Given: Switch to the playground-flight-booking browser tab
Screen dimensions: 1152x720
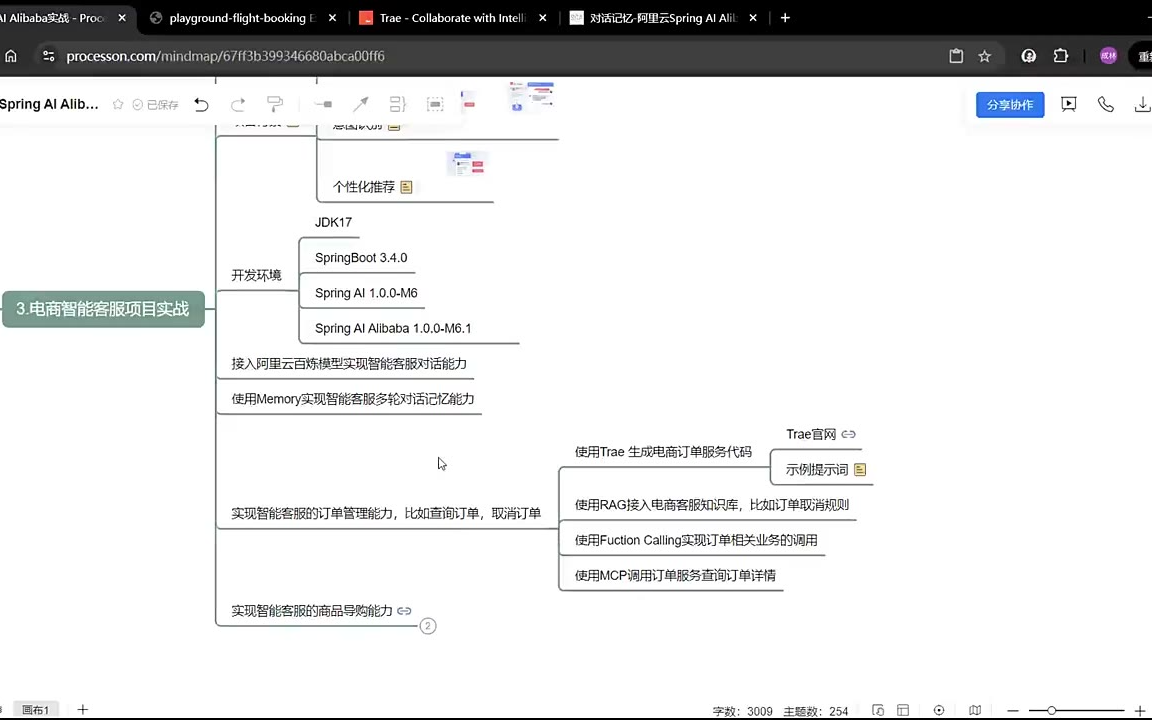Looking at the screenshot, I should point(241,18).
